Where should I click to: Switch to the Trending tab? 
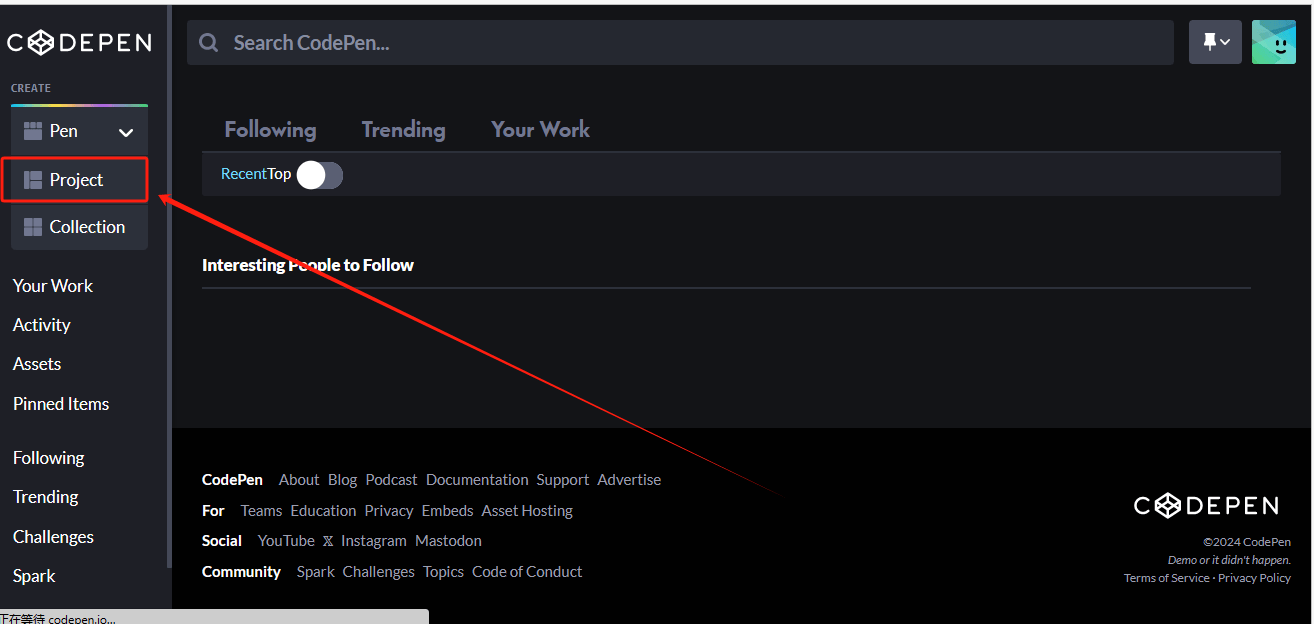point(403,129)
